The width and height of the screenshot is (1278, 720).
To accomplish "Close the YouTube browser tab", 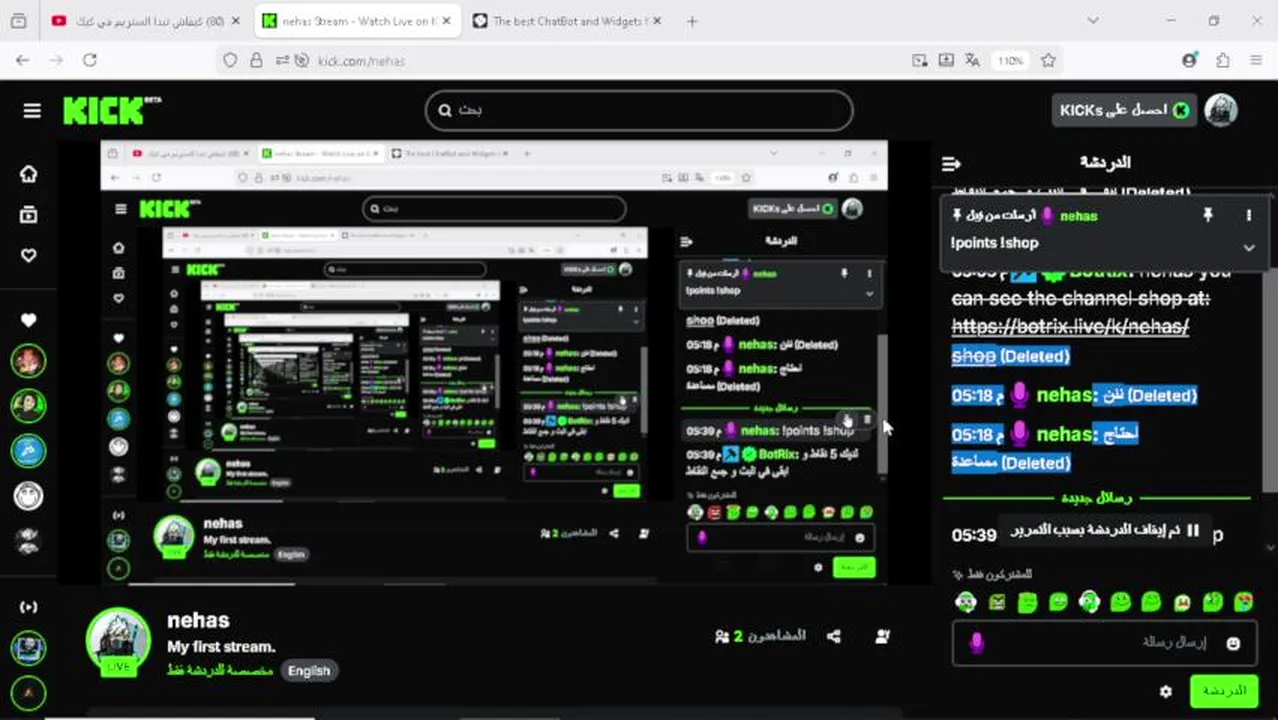I will point(234,21).
